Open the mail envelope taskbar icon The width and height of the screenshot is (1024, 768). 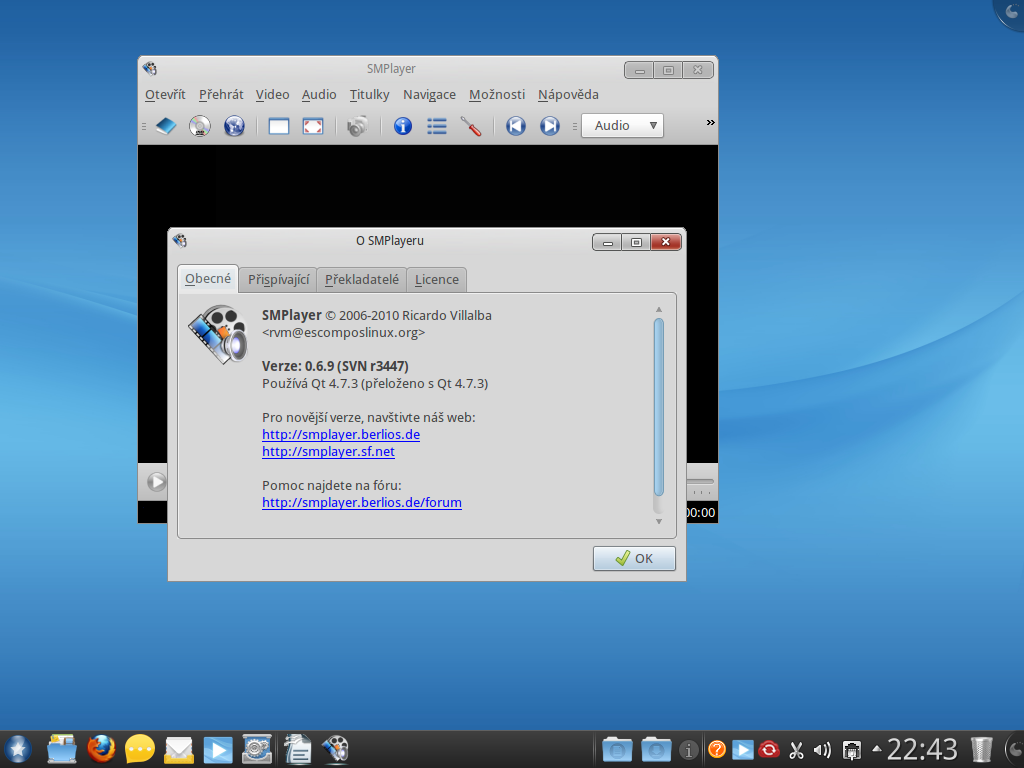pyautogui.click(x=179, y=749)
